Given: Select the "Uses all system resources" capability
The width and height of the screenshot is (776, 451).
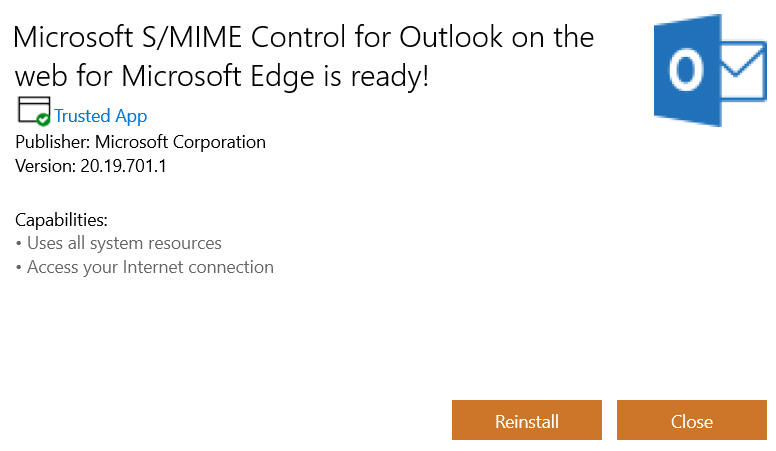Looking at the screenshot, I should 124,243.
